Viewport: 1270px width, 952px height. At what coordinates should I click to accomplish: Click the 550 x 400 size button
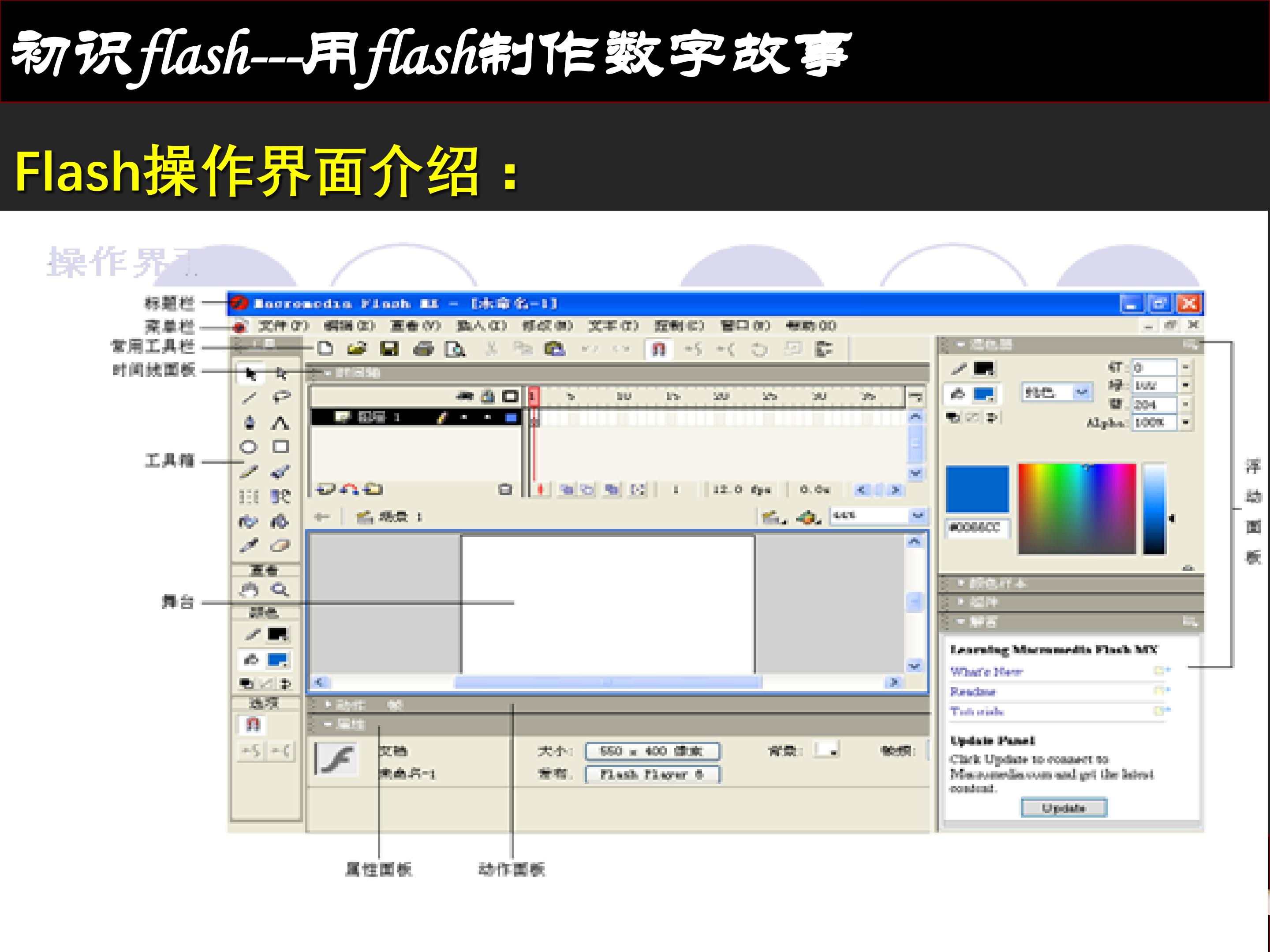click(652, 751)
